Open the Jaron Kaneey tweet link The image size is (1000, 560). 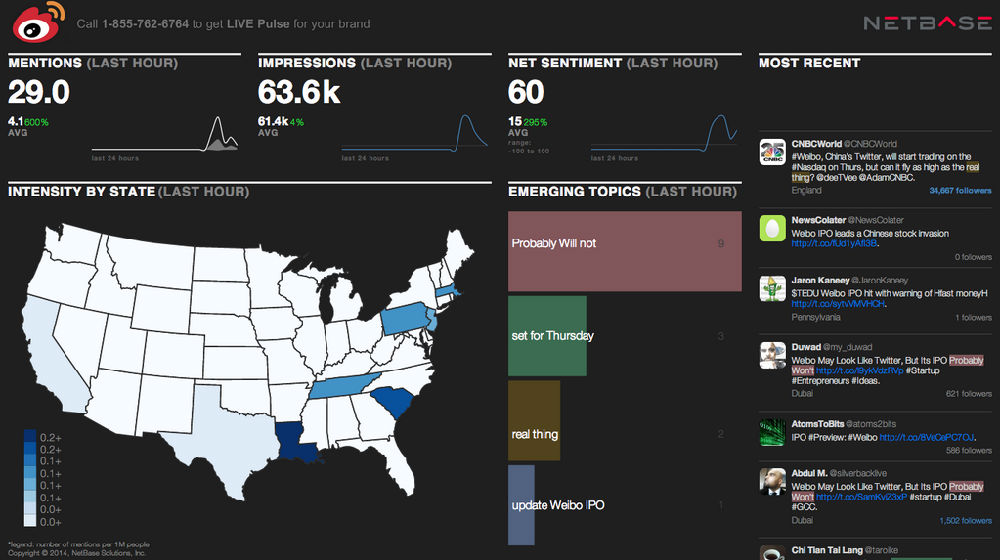click(x=838, y=304)
